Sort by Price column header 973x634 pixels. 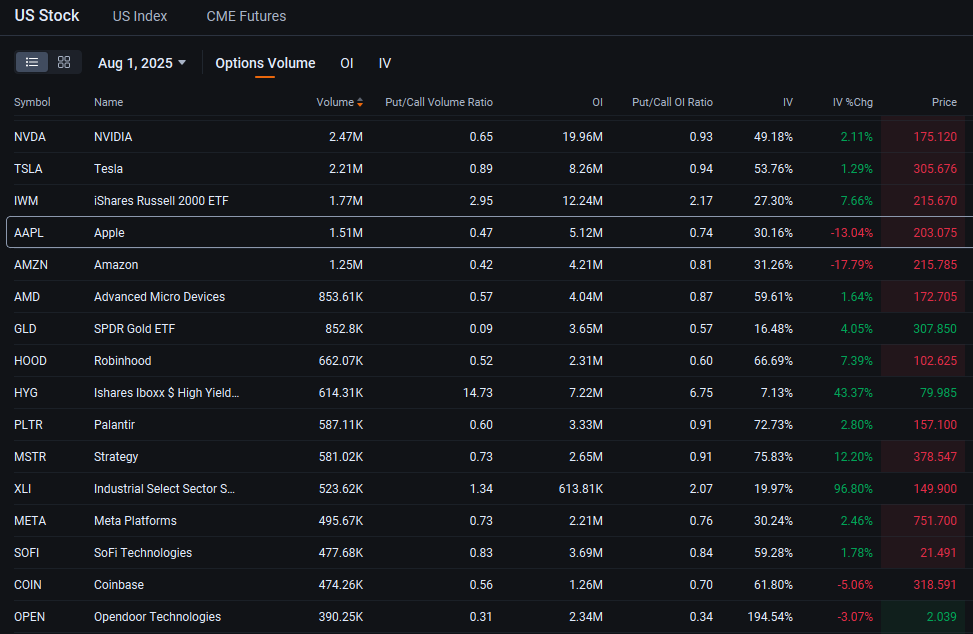[x=944, y=102]
